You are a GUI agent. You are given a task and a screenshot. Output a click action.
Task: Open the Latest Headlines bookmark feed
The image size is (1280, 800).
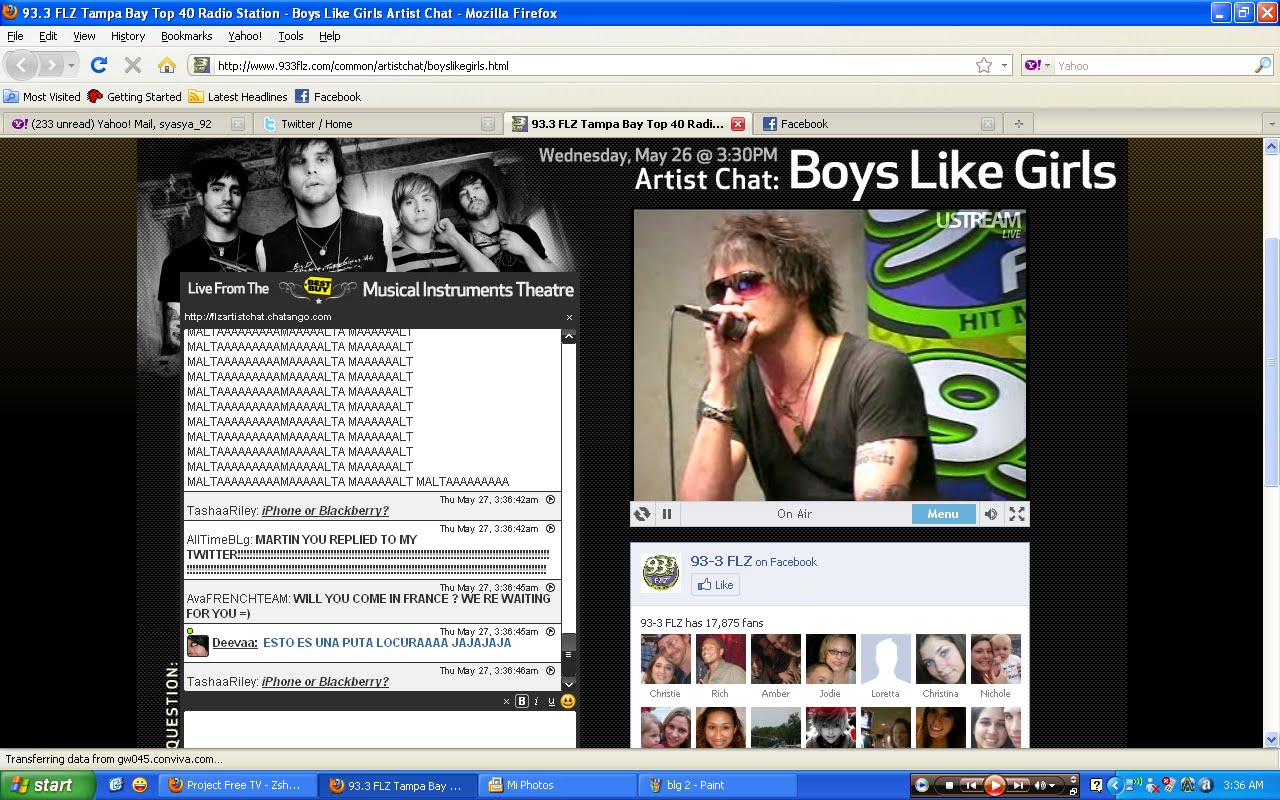coord(238,97)
